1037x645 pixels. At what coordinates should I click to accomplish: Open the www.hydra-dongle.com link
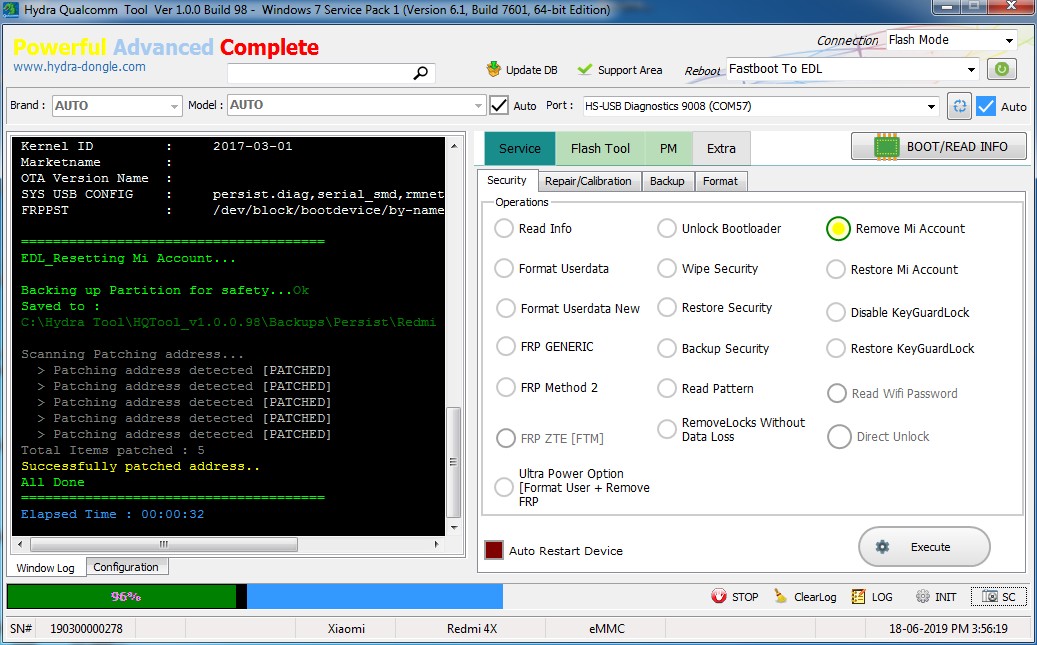[x=79, y=66]
